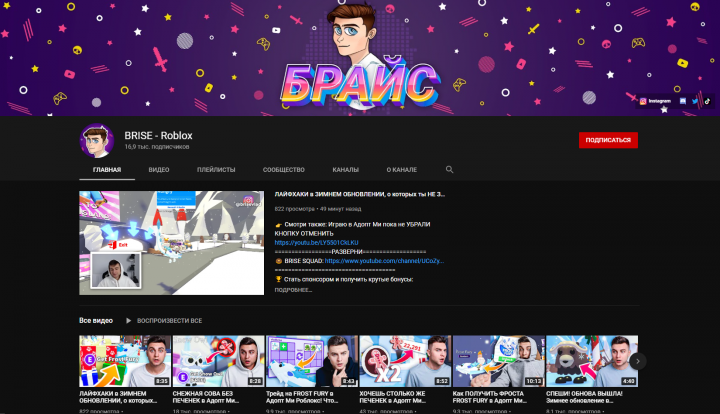Open the BRISE SQUAD youtube channel link
This screenshot has height=414, width=720.
(384, 261)
